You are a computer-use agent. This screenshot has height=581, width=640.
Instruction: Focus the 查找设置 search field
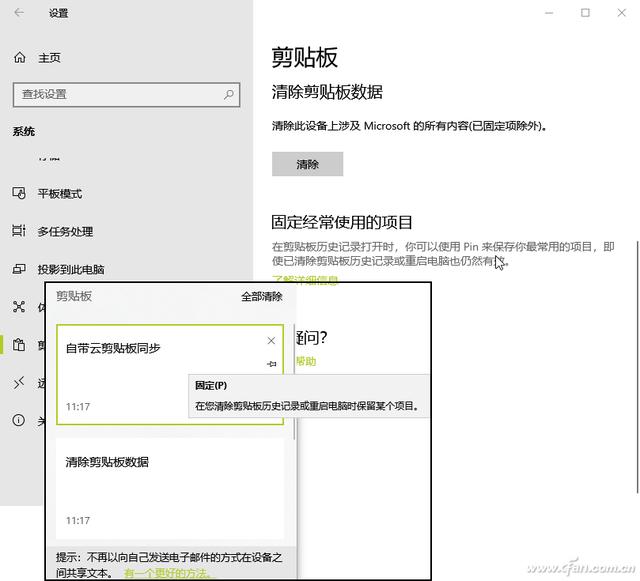[x=126, y=95]
